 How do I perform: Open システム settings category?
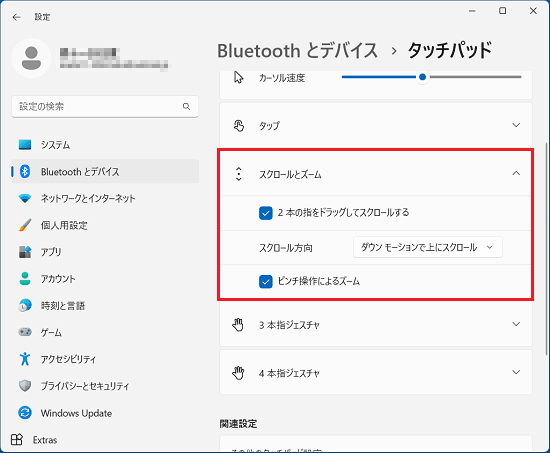105,145
